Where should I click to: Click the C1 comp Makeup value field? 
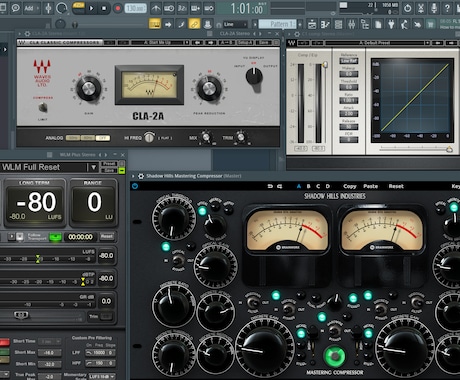pos(349,74)
